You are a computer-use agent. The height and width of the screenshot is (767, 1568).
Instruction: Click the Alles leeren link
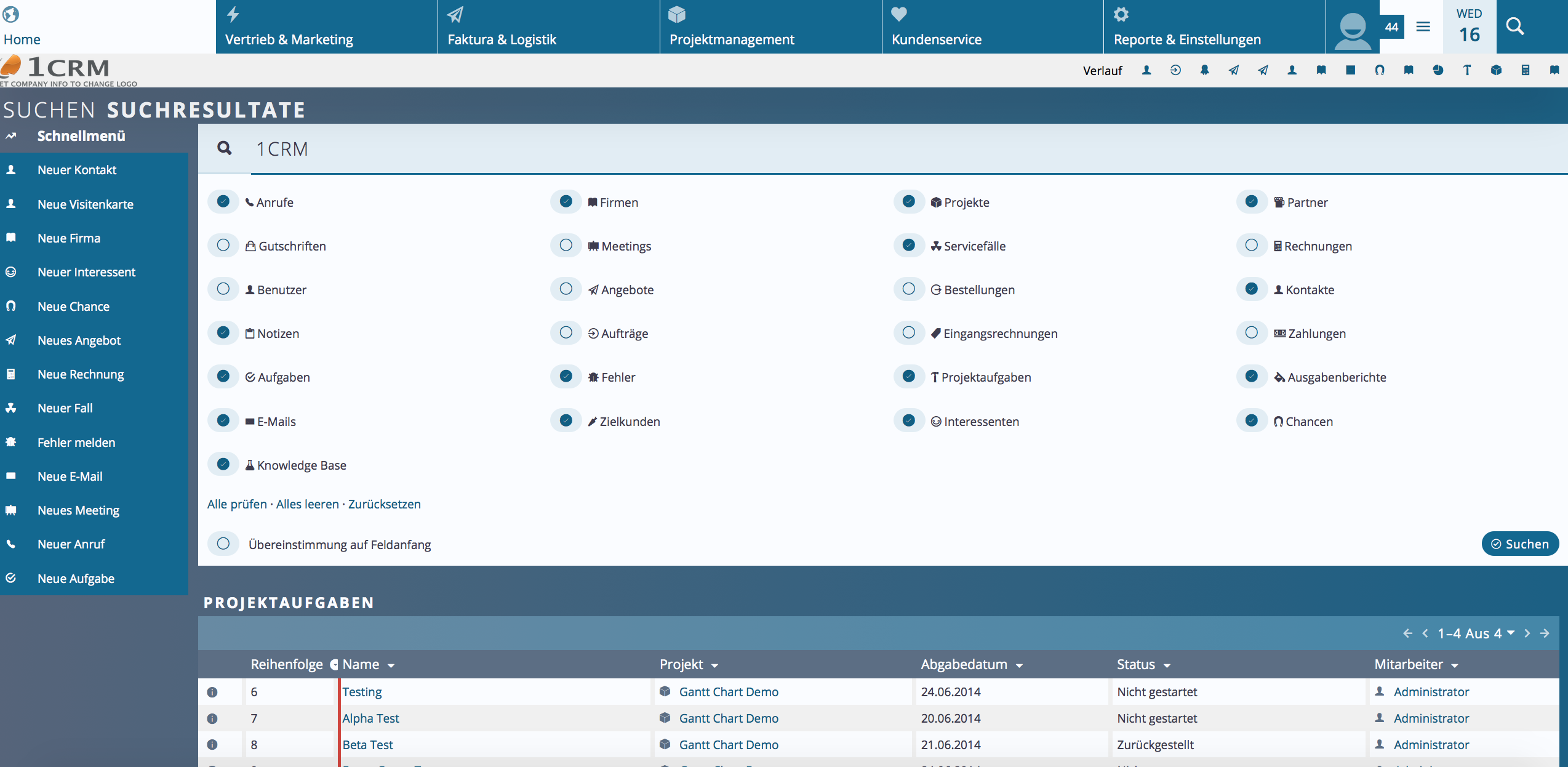click(x=308, y=504)
